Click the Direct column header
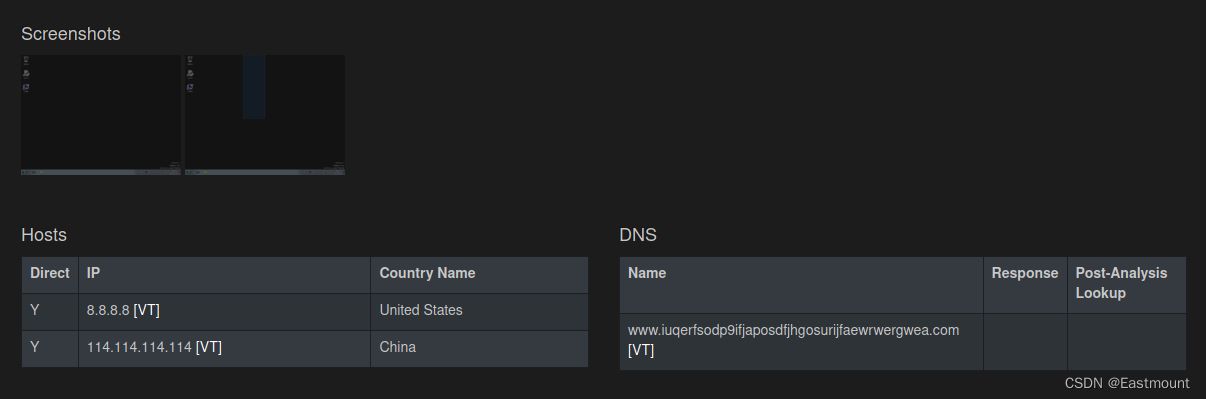This screenshot has width=1206, height=399. pos(50,273)
